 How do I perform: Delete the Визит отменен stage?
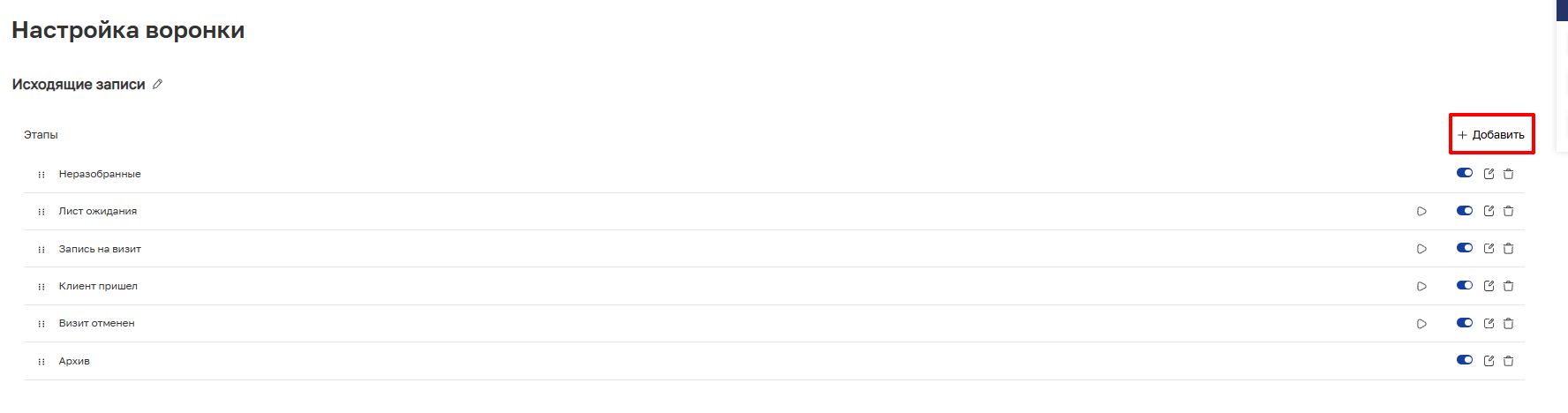coord(1508,323)
